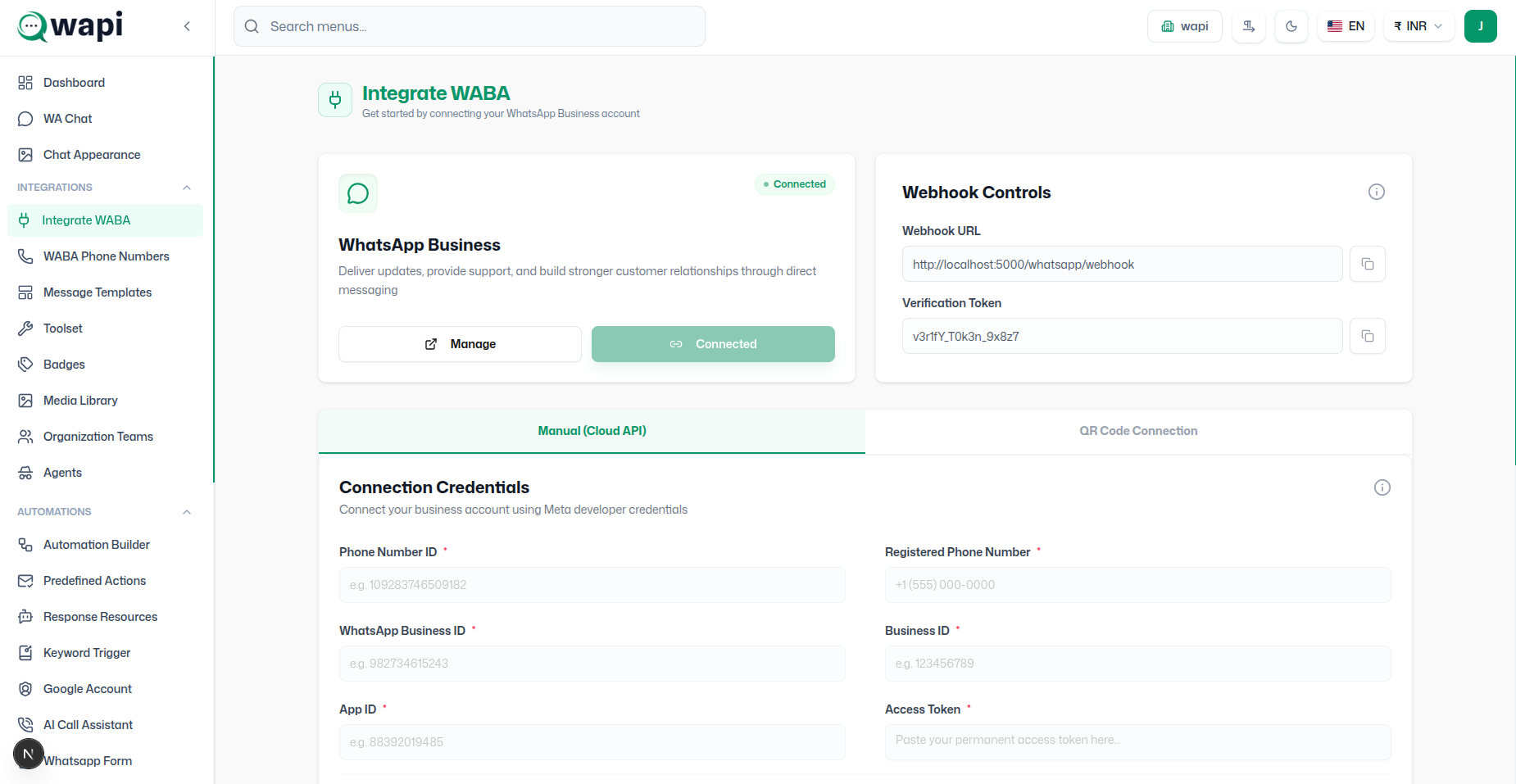Screen dimensions: 1516x784
Task: Click the Connection Credentials info icon
Action: point(1382,487)
